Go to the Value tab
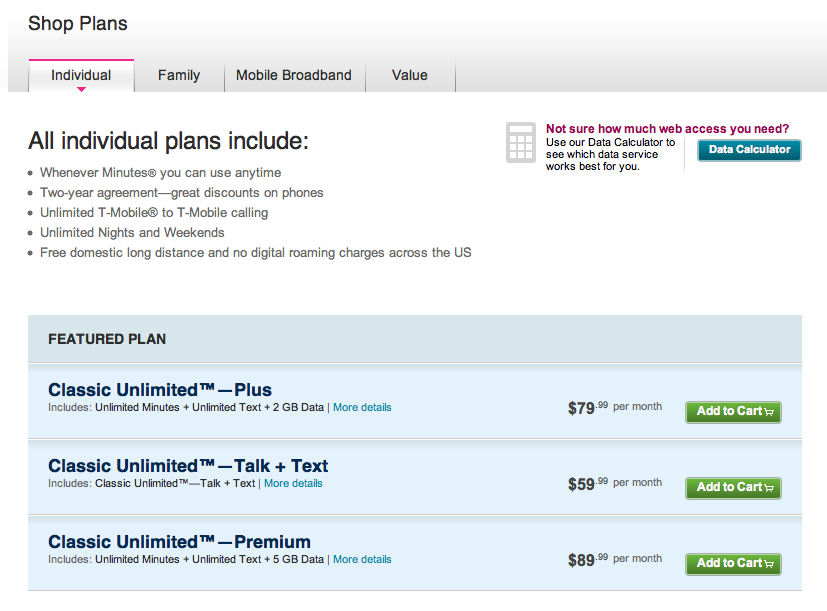Viewport: 827px width, 611px height. 410,75
